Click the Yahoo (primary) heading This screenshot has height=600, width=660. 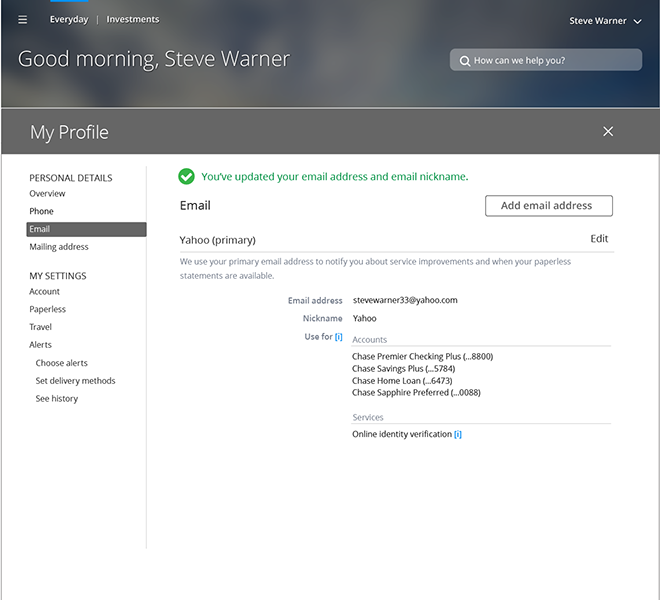[x=218, y=240]
